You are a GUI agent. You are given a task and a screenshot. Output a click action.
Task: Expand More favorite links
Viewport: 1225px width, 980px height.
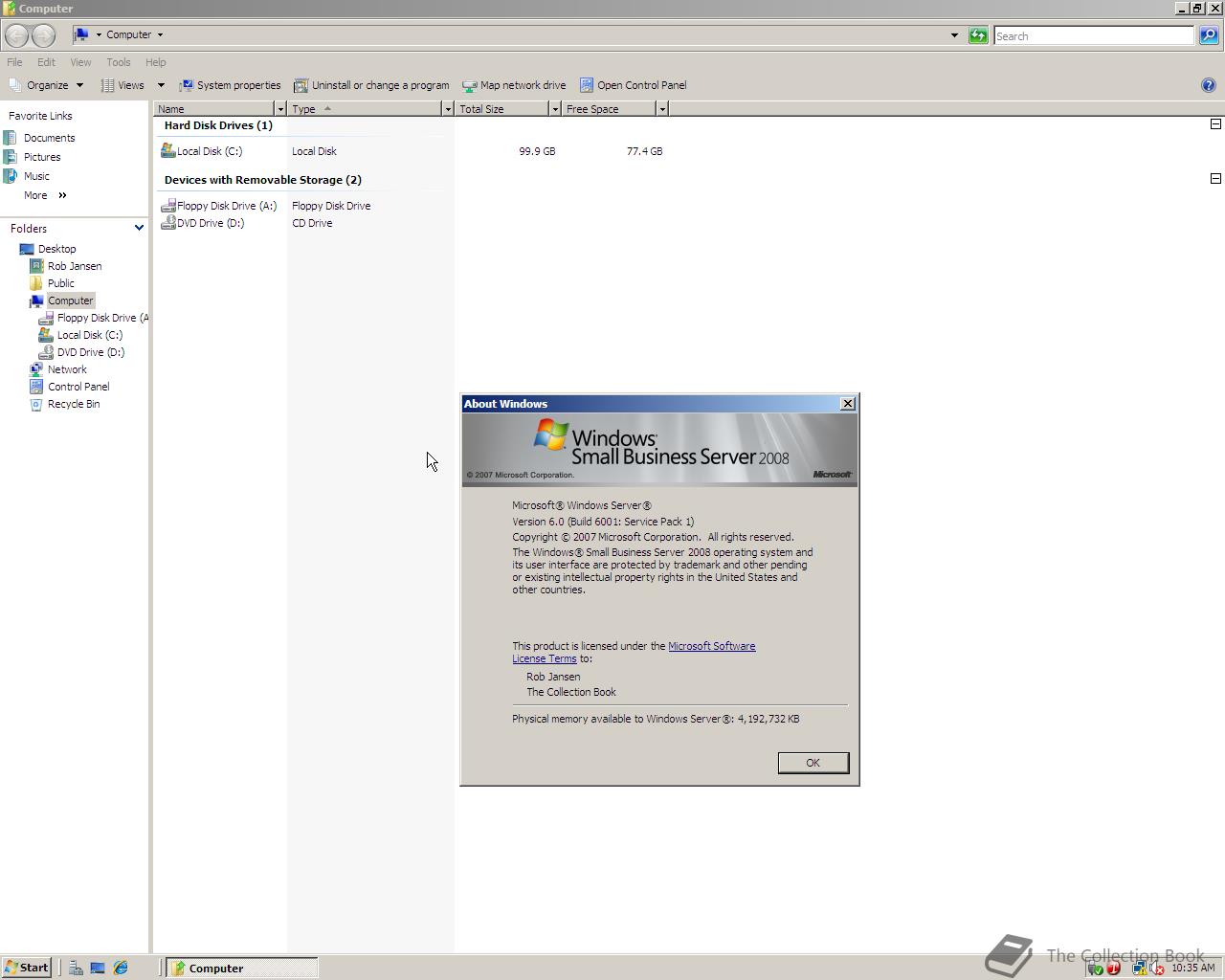(x=45, y=195)
